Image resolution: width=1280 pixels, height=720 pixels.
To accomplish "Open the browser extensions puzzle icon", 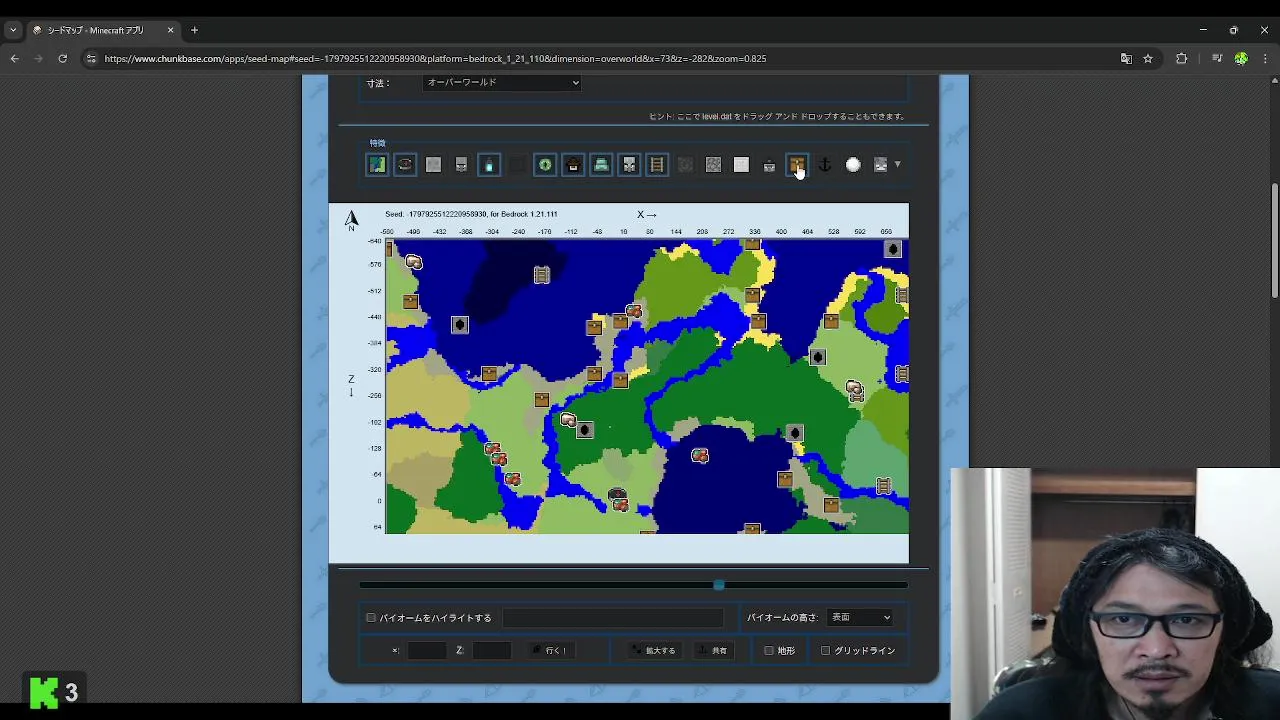I will 1181,59.
